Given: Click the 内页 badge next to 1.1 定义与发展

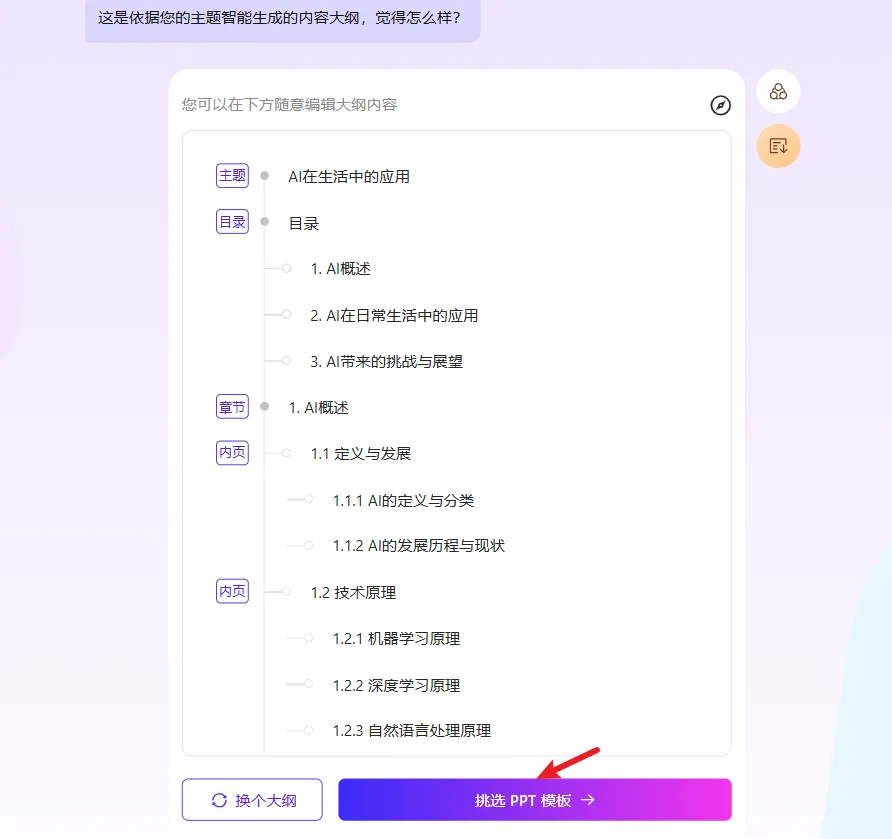Looking at the screenshot, I should [x=231, y=452].
